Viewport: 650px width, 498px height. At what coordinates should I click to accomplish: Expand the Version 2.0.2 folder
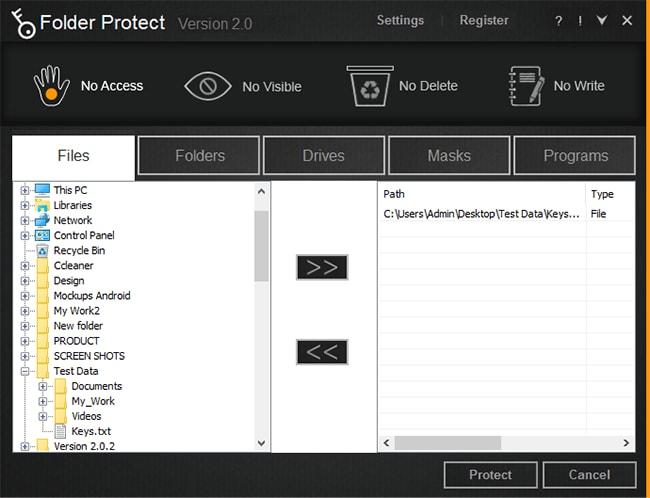[24, 447]
